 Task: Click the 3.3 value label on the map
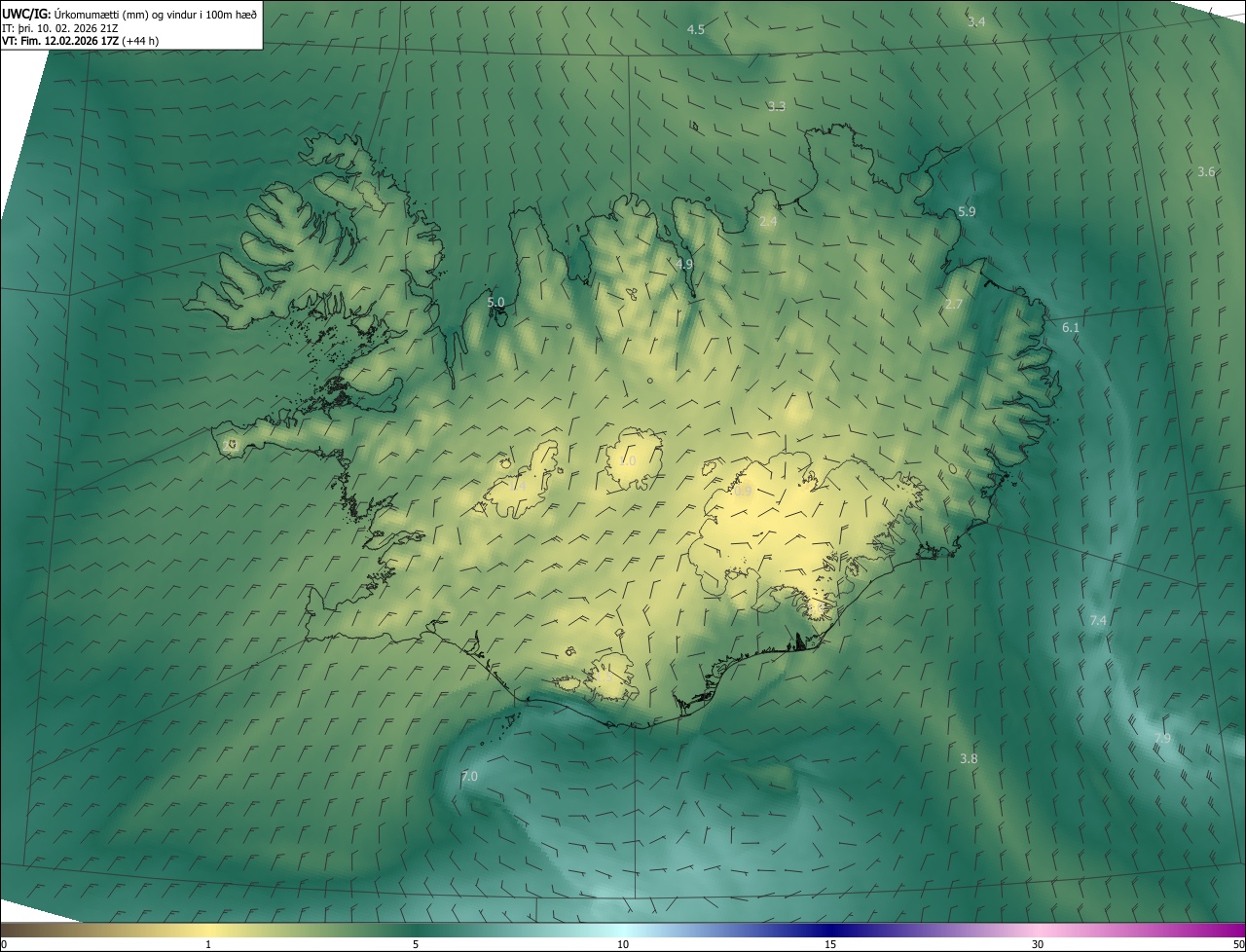(776, 106)
